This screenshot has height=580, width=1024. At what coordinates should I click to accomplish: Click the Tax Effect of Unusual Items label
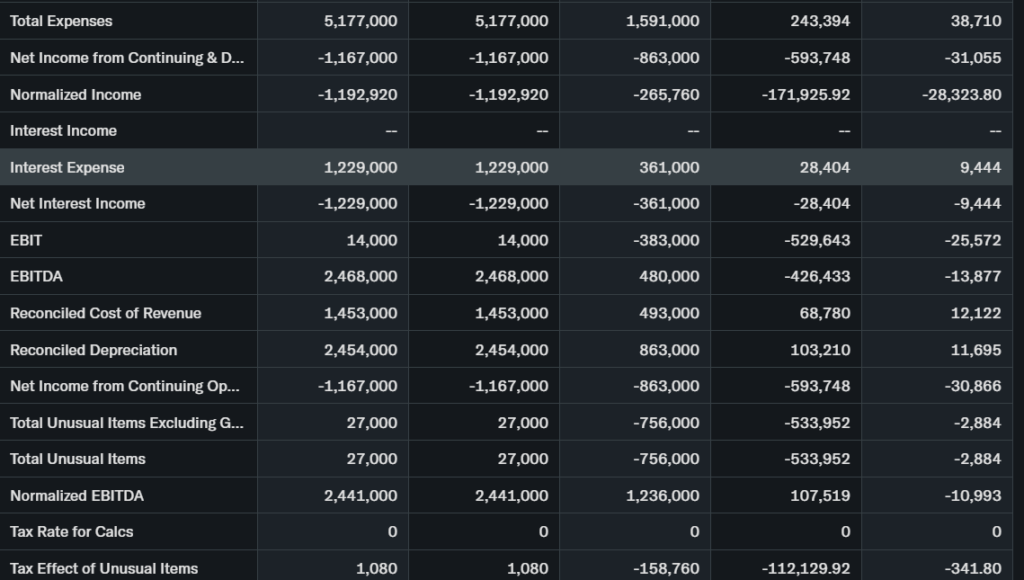(x=104, y=568)
